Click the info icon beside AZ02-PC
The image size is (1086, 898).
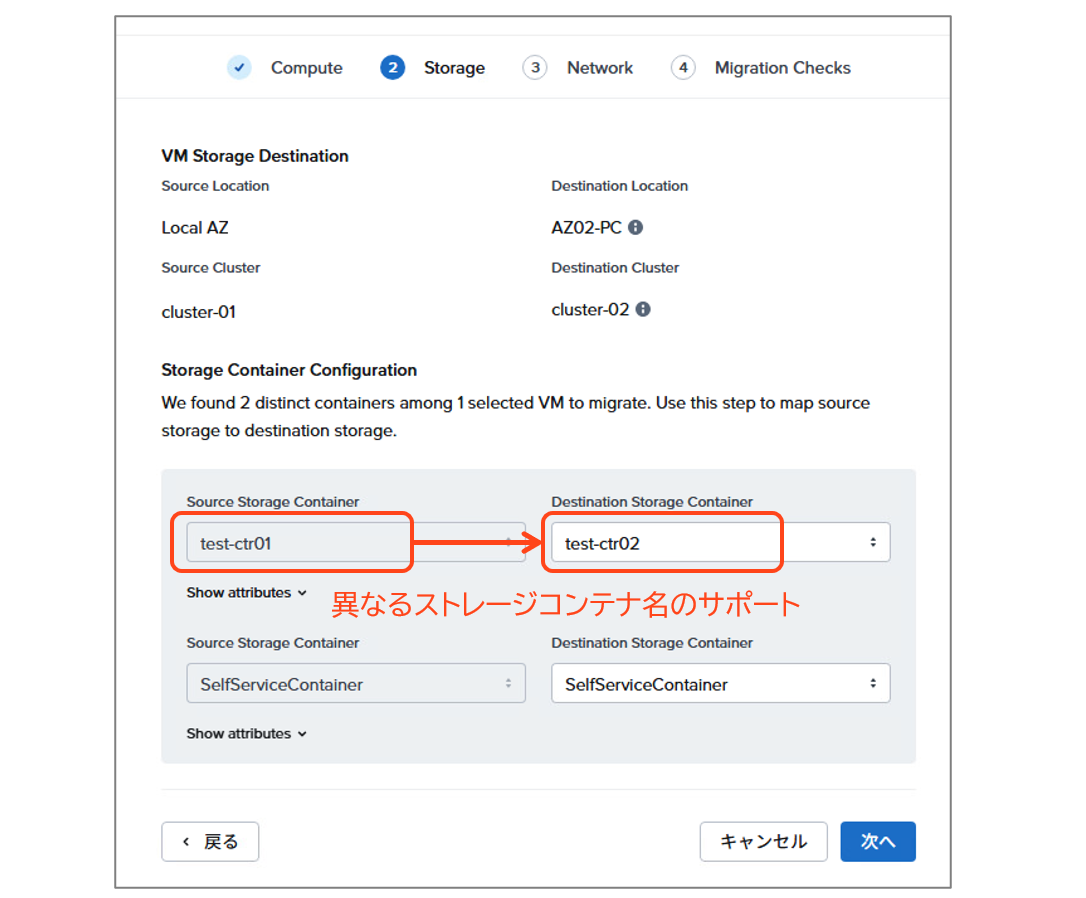click(635, 227)
